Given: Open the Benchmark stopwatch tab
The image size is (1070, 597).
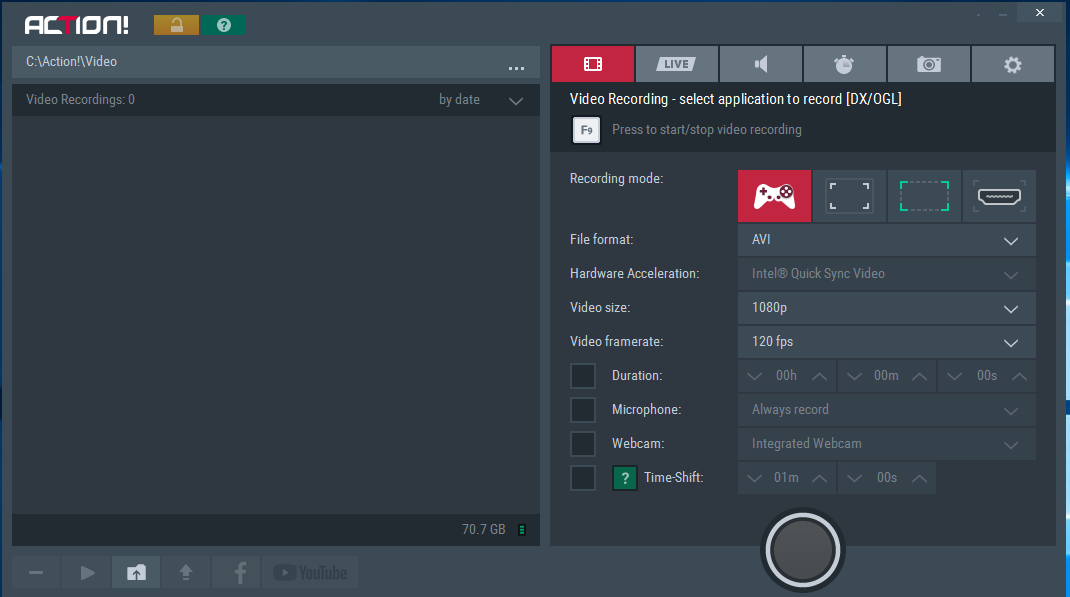Looking at the screenshot, I should pyautogui.click(x=844, y=64).
